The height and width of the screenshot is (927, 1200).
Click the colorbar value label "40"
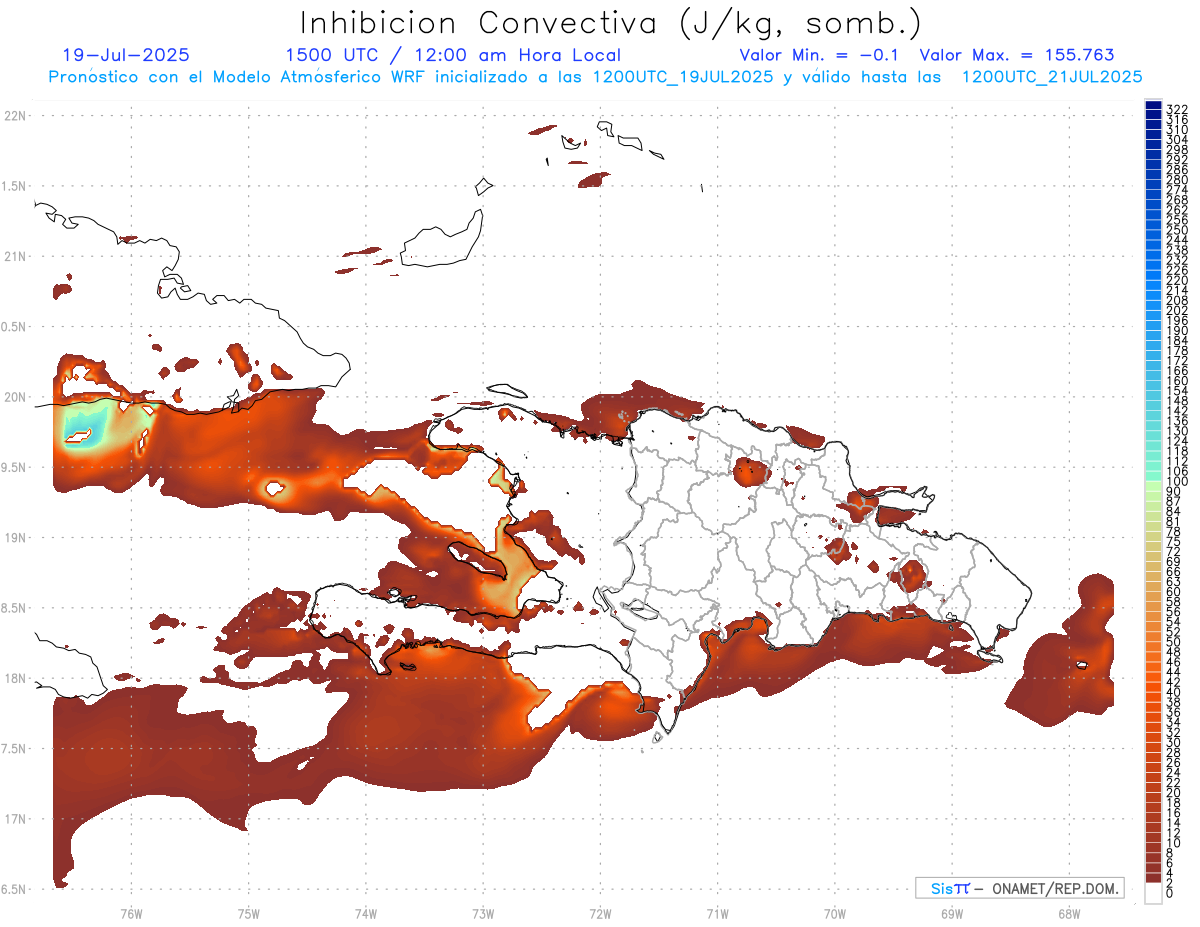tap(1174, 692)
